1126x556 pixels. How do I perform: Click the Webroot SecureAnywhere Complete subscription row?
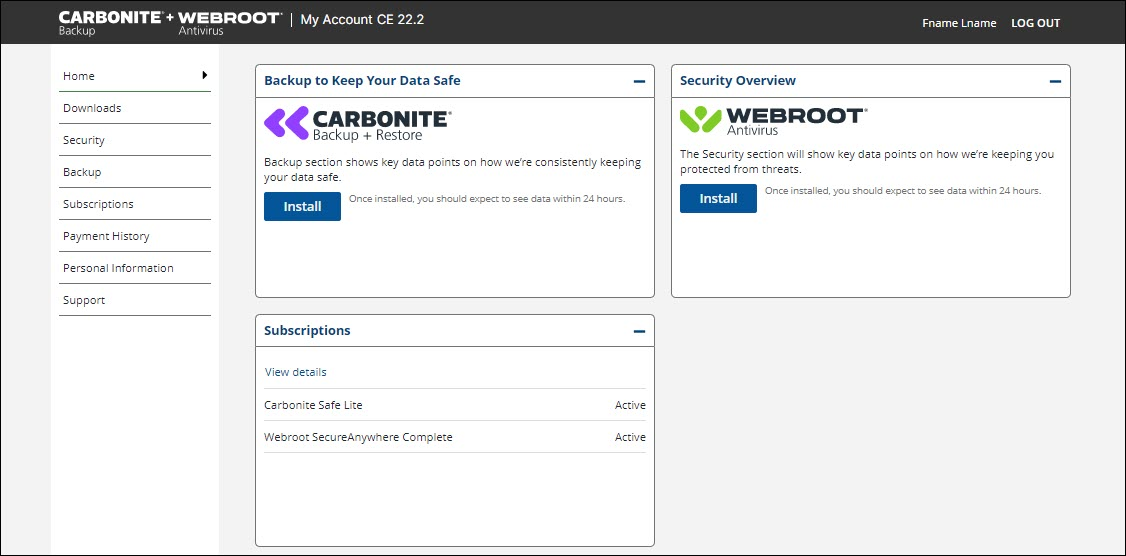coord(455,437)
